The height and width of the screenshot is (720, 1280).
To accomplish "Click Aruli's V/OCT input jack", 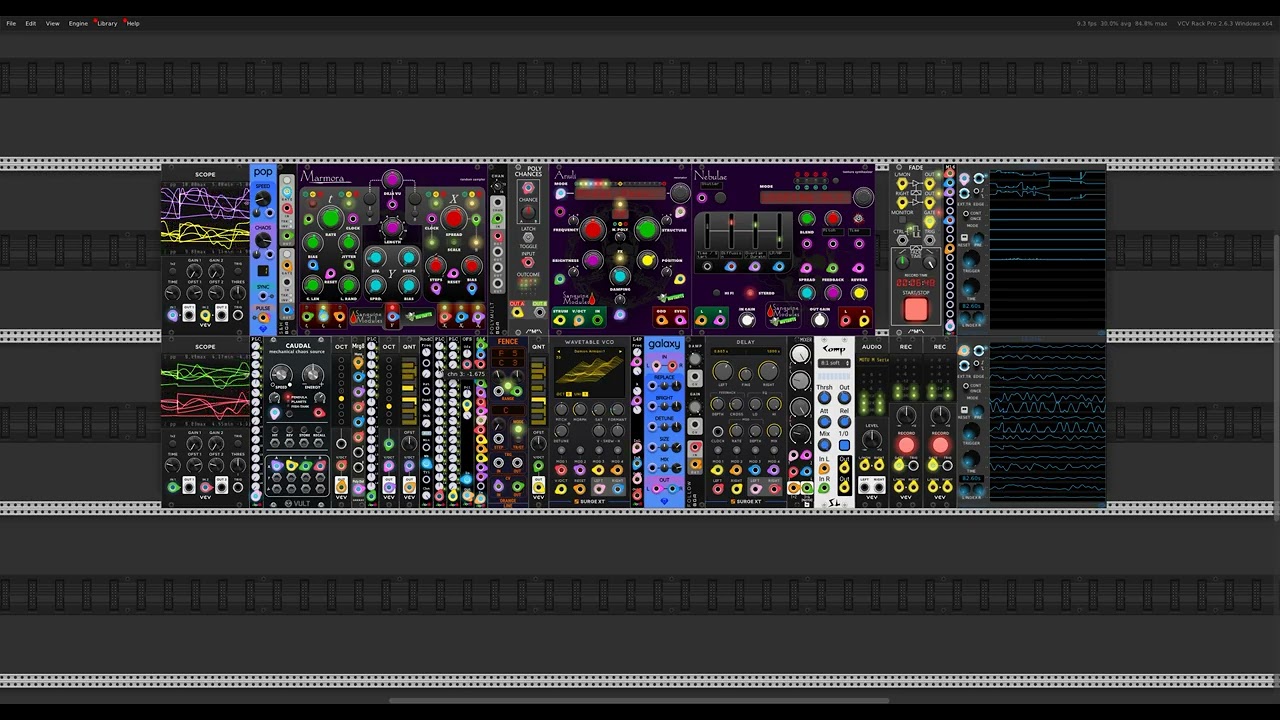I will (x=578, y=320).
